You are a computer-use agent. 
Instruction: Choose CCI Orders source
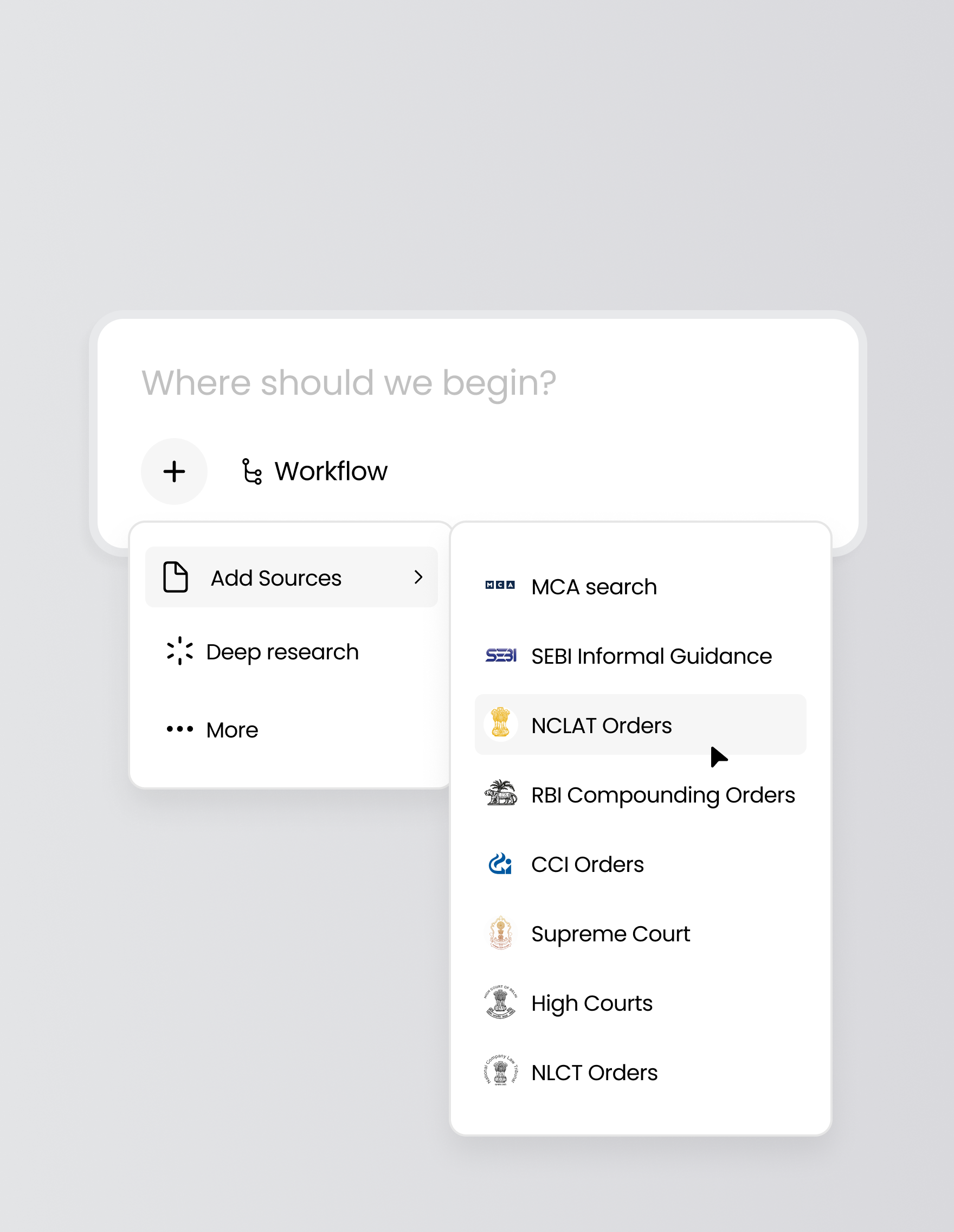click(x=641, y=864)
